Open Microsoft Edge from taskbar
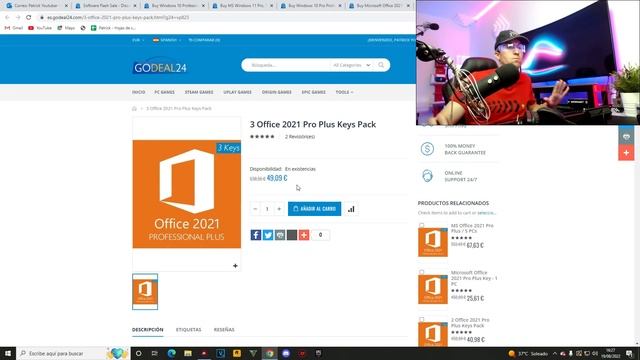The image size is (640, 360). pos(171,353)
